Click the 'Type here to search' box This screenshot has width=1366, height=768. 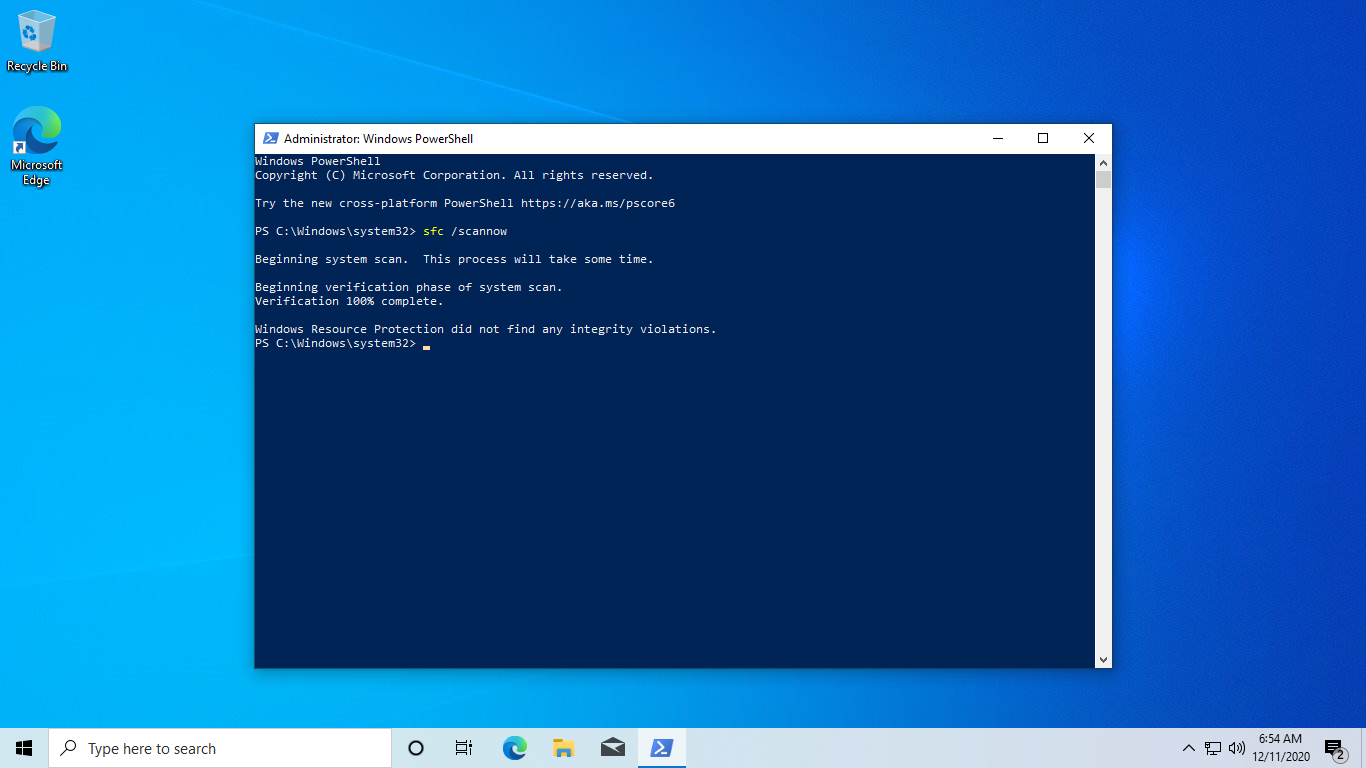pos(220,748)
